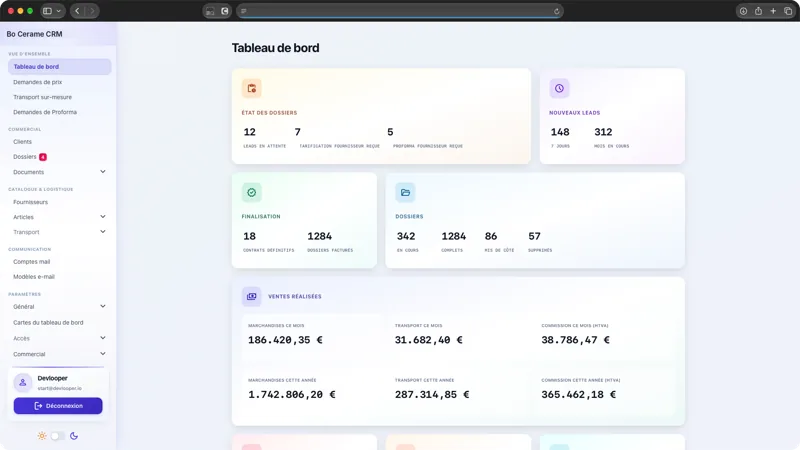Screen dimensions: 800x450
Task: Click the 86 mis de côté value
Action: pyautogui.click(x=491, y=236)
